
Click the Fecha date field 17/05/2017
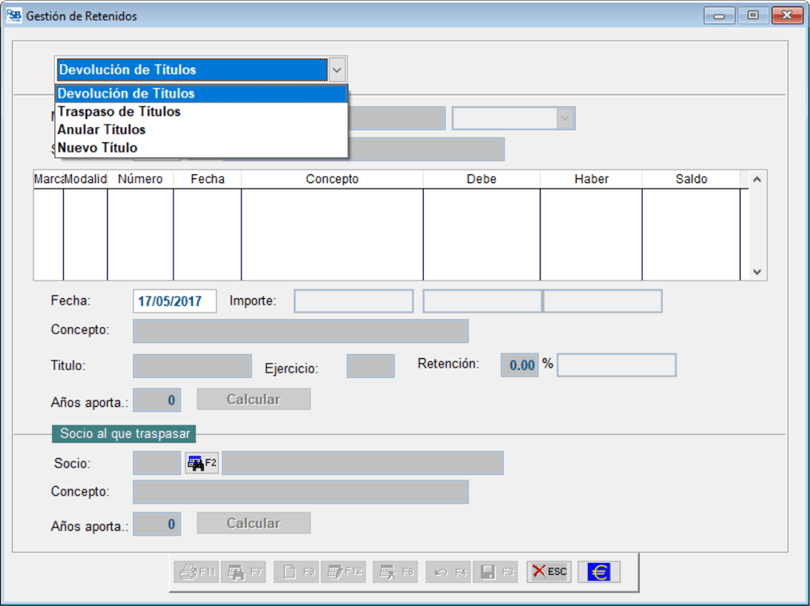click(174, 301)
